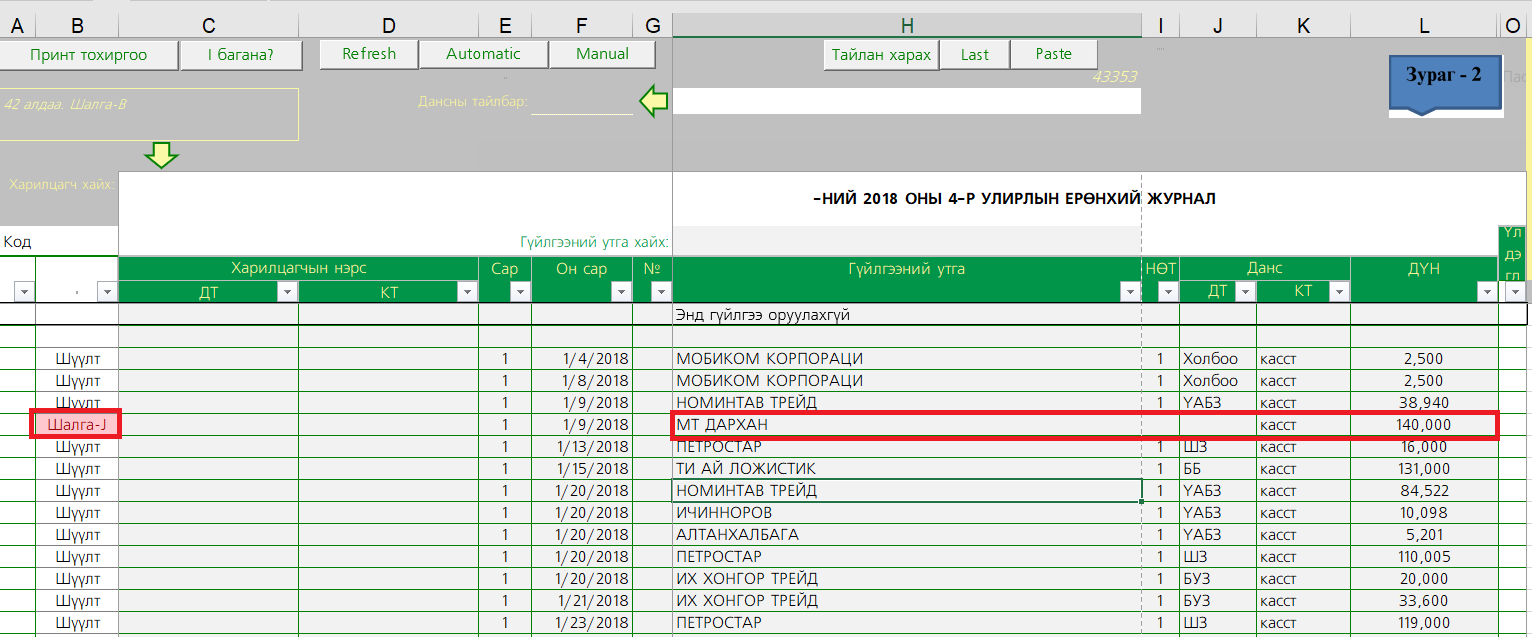Image resolution: width=1532 pixels, height=637 pixels.
Task: Click the Last button
Action: (x=974, y=55)
